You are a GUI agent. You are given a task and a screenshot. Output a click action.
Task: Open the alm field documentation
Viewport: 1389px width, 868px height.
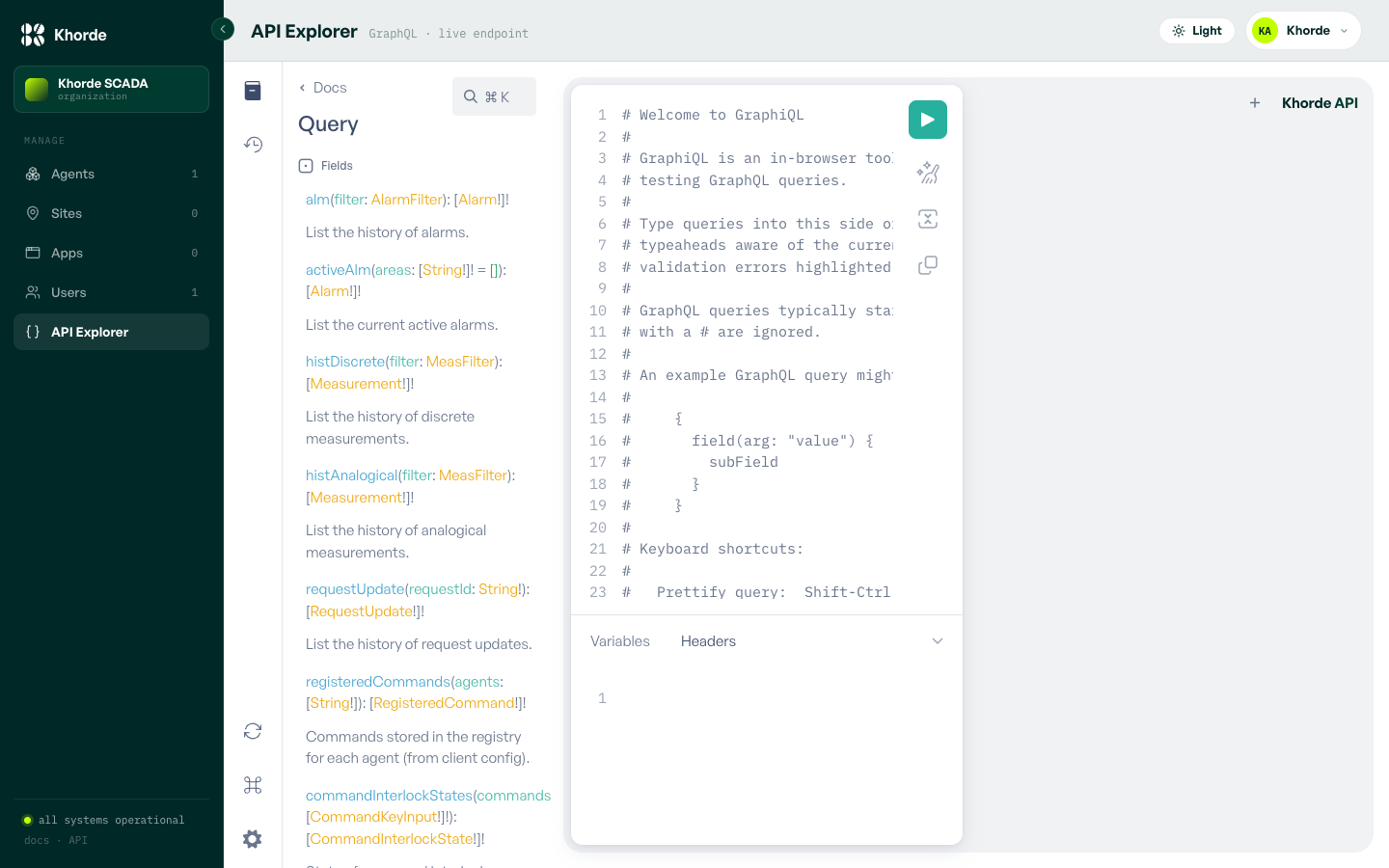pos(317,200)
